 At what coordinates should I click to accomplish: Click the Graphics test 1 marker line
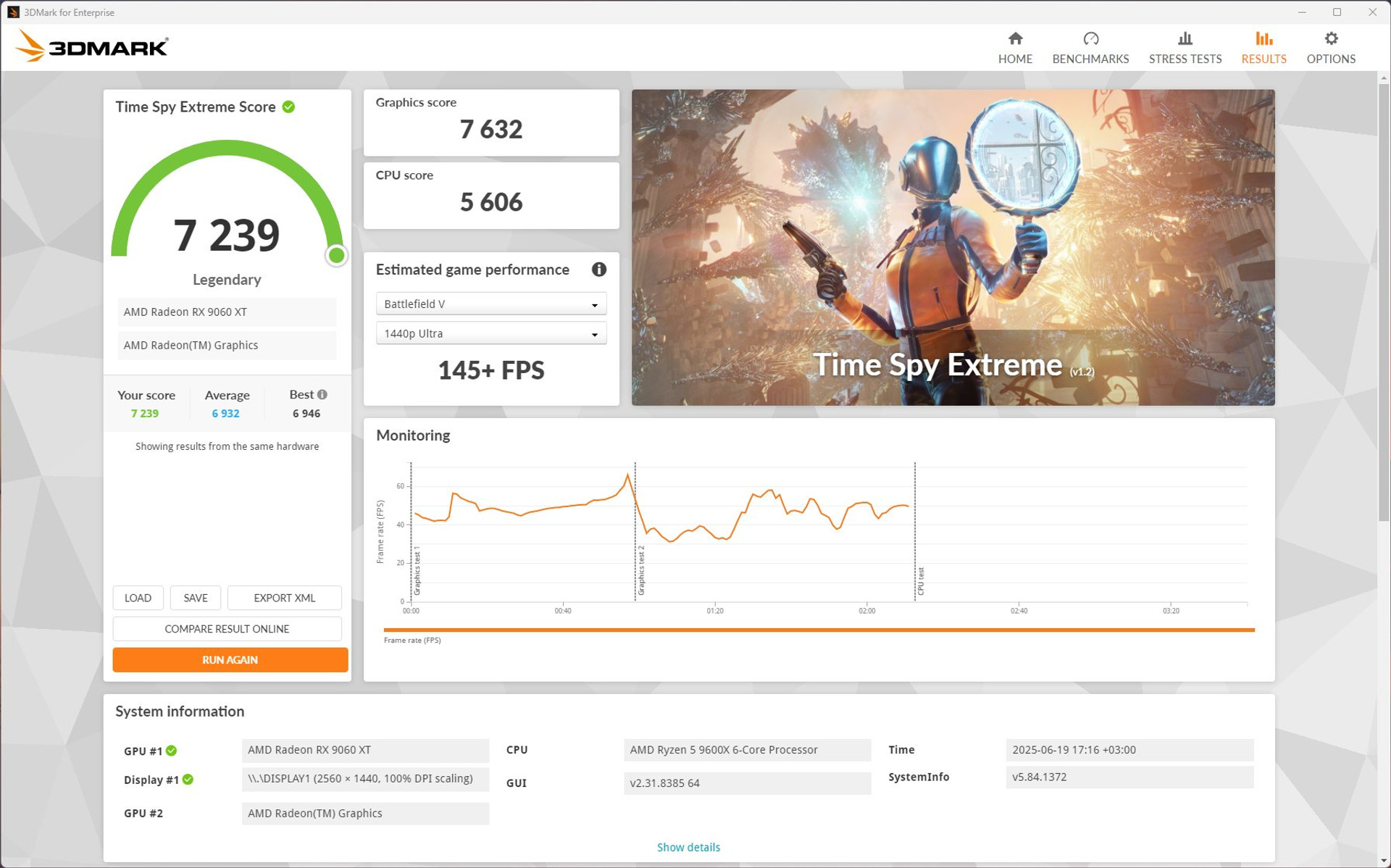[411, 531]
